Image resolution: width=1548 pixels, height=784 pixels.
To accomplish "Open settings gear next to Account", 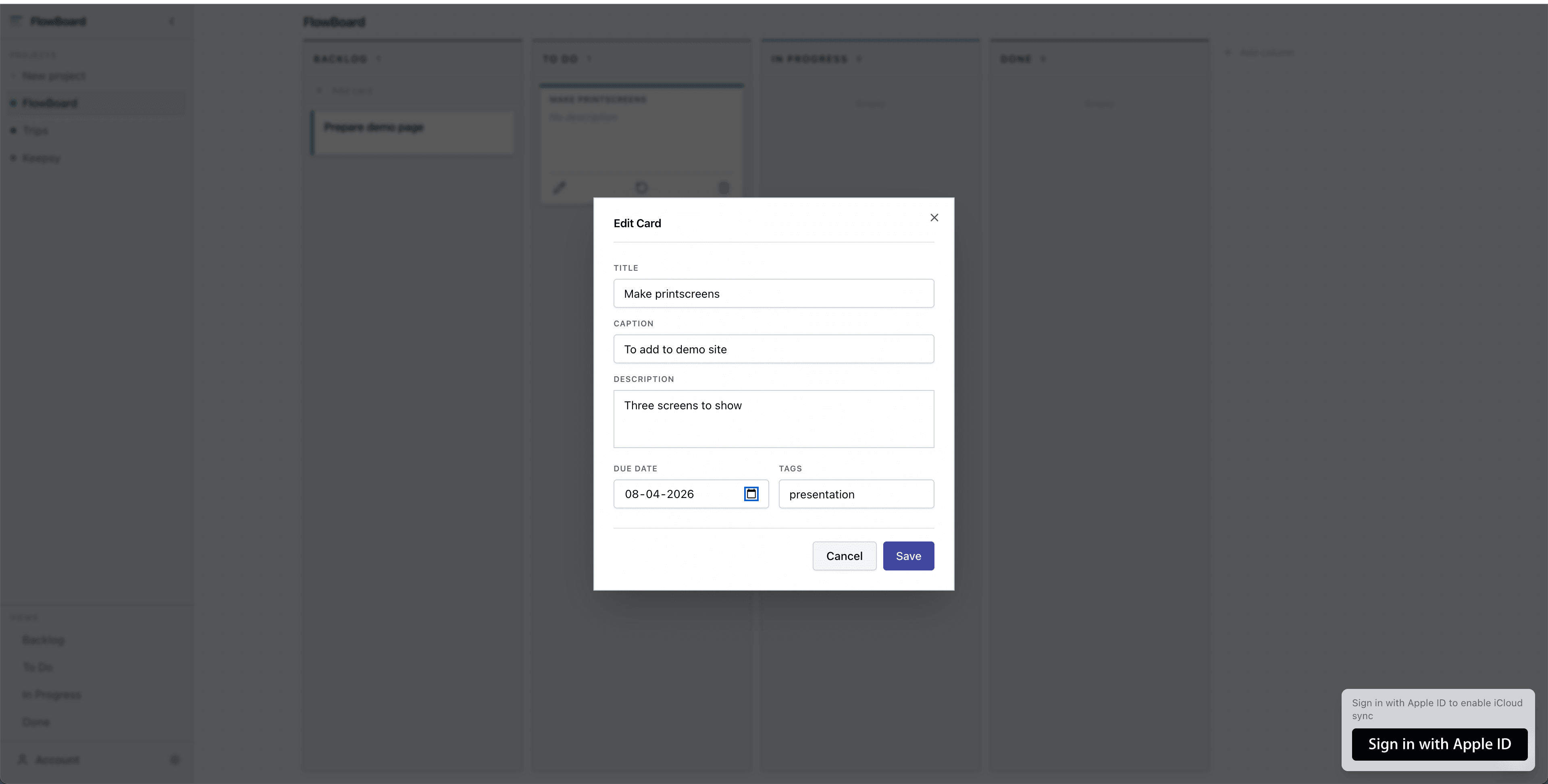I will [x=175, y=760].
